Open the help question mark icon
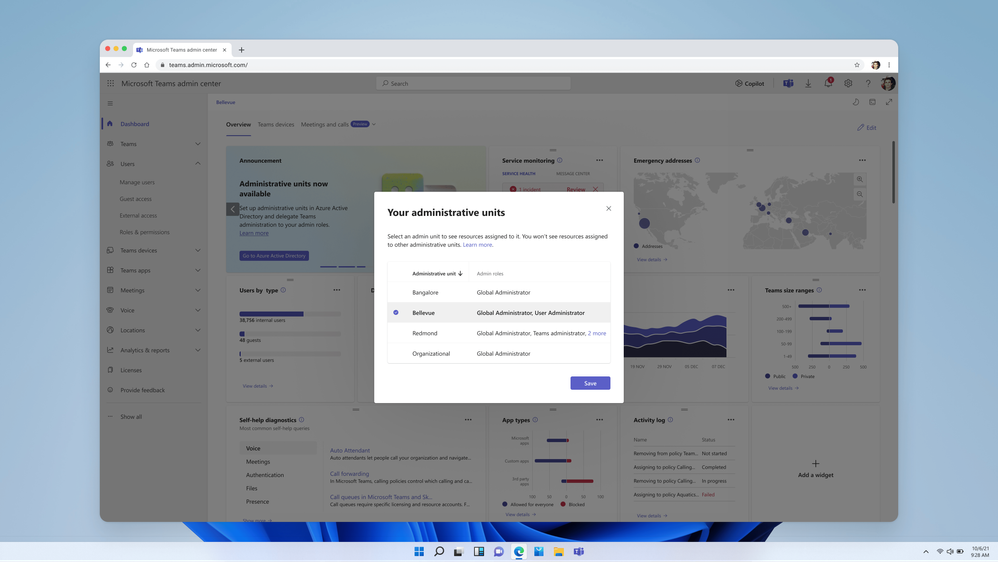998x562 pixels. [868, 83]
